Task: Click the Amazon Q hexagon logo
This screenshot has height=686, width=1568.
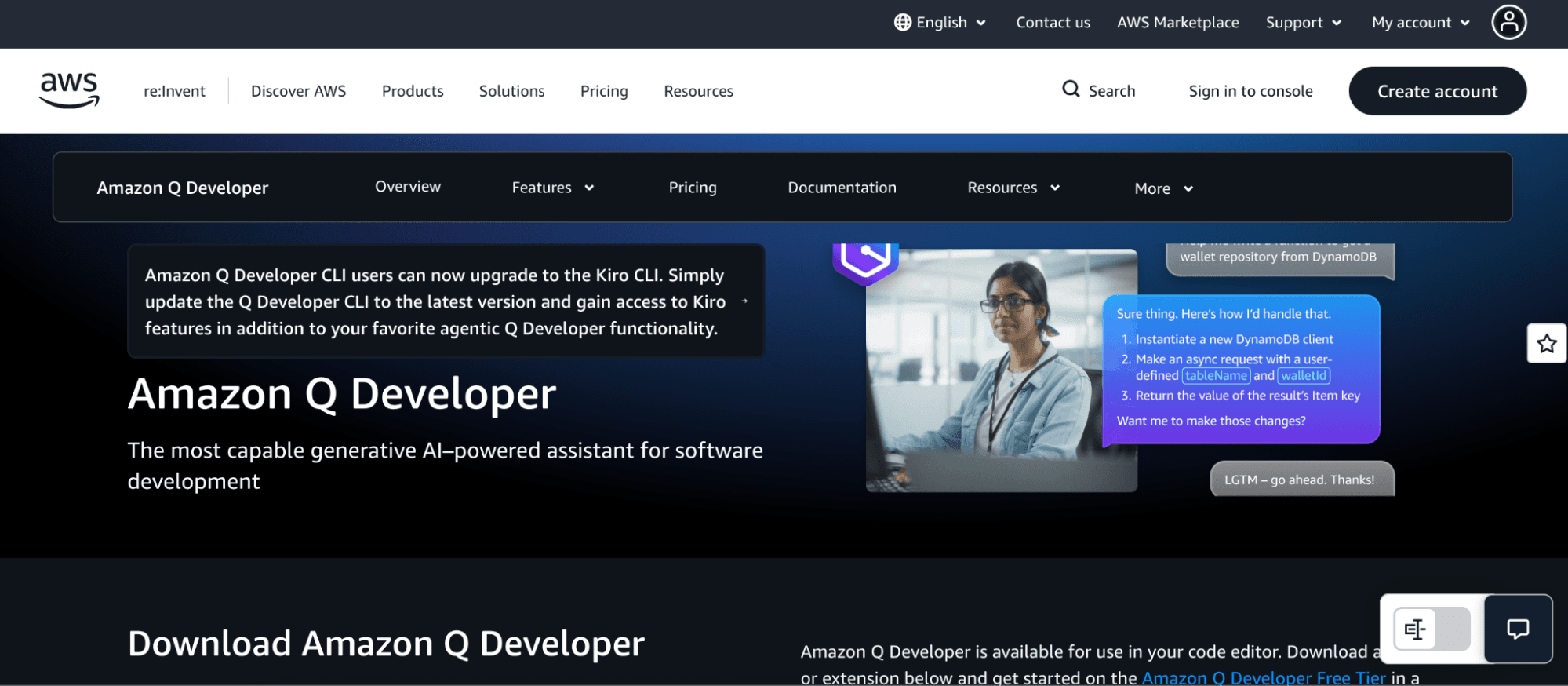Action: pyautogui.click(x=865, y=261)
